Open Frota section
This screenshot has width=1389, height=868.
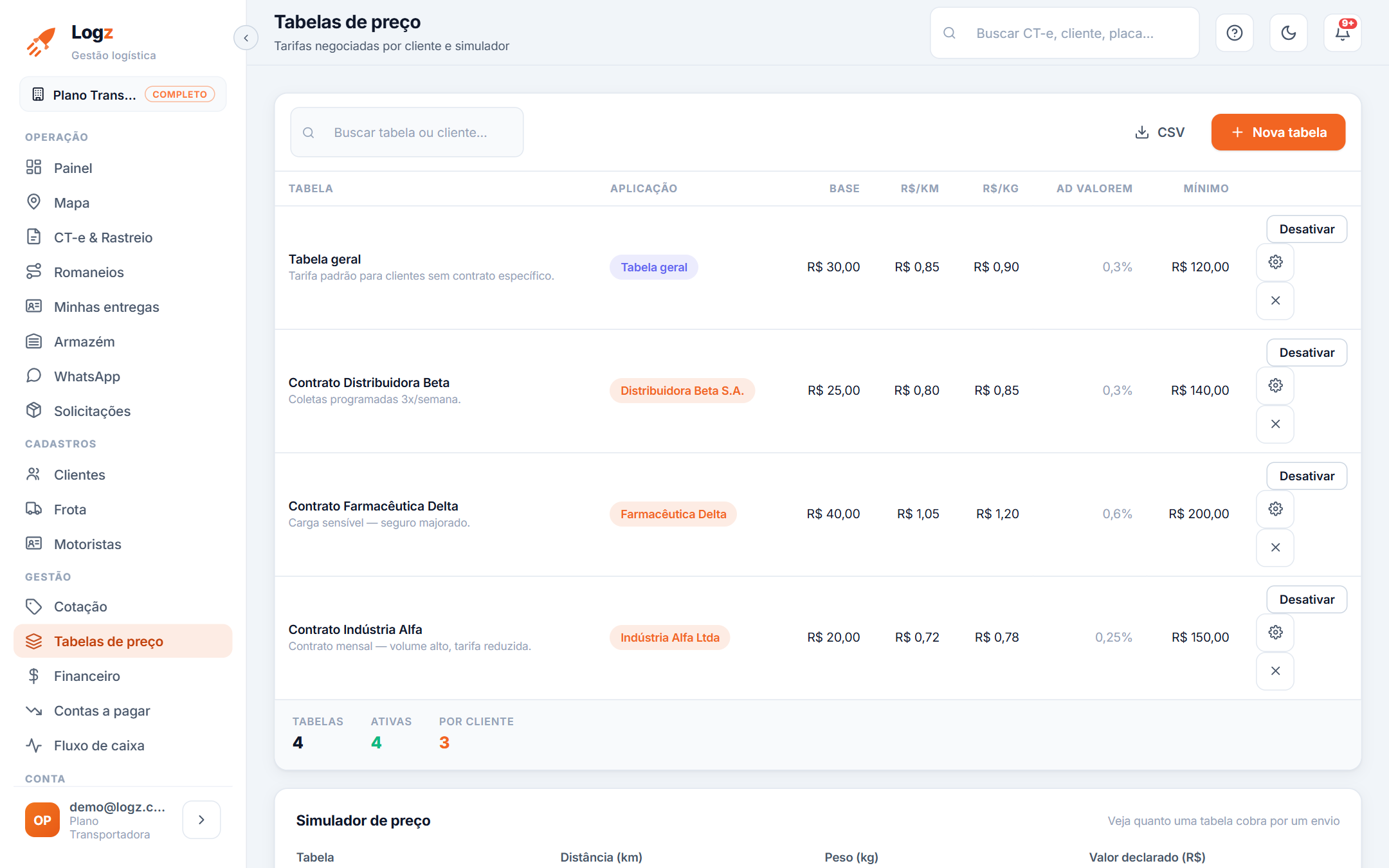[123, 509]
